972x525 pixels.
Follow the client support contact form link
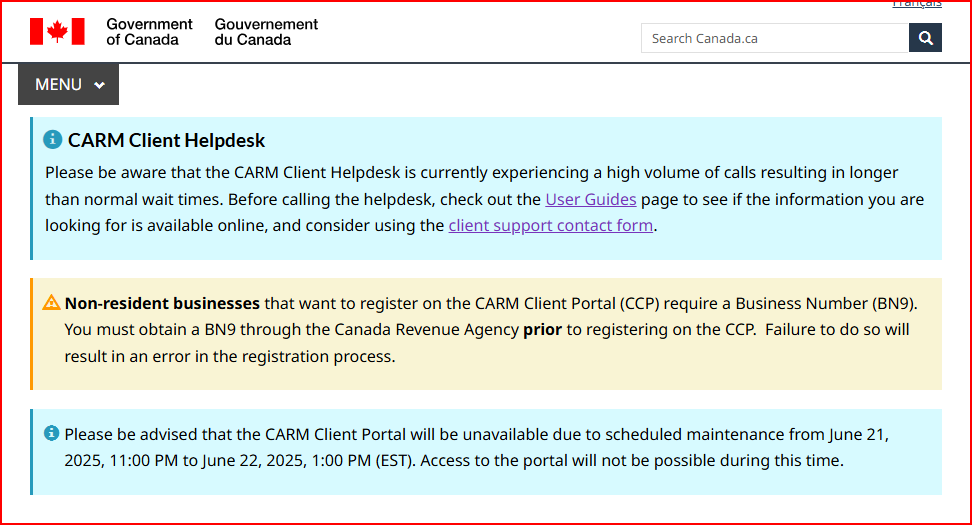(x=551, y=225)
